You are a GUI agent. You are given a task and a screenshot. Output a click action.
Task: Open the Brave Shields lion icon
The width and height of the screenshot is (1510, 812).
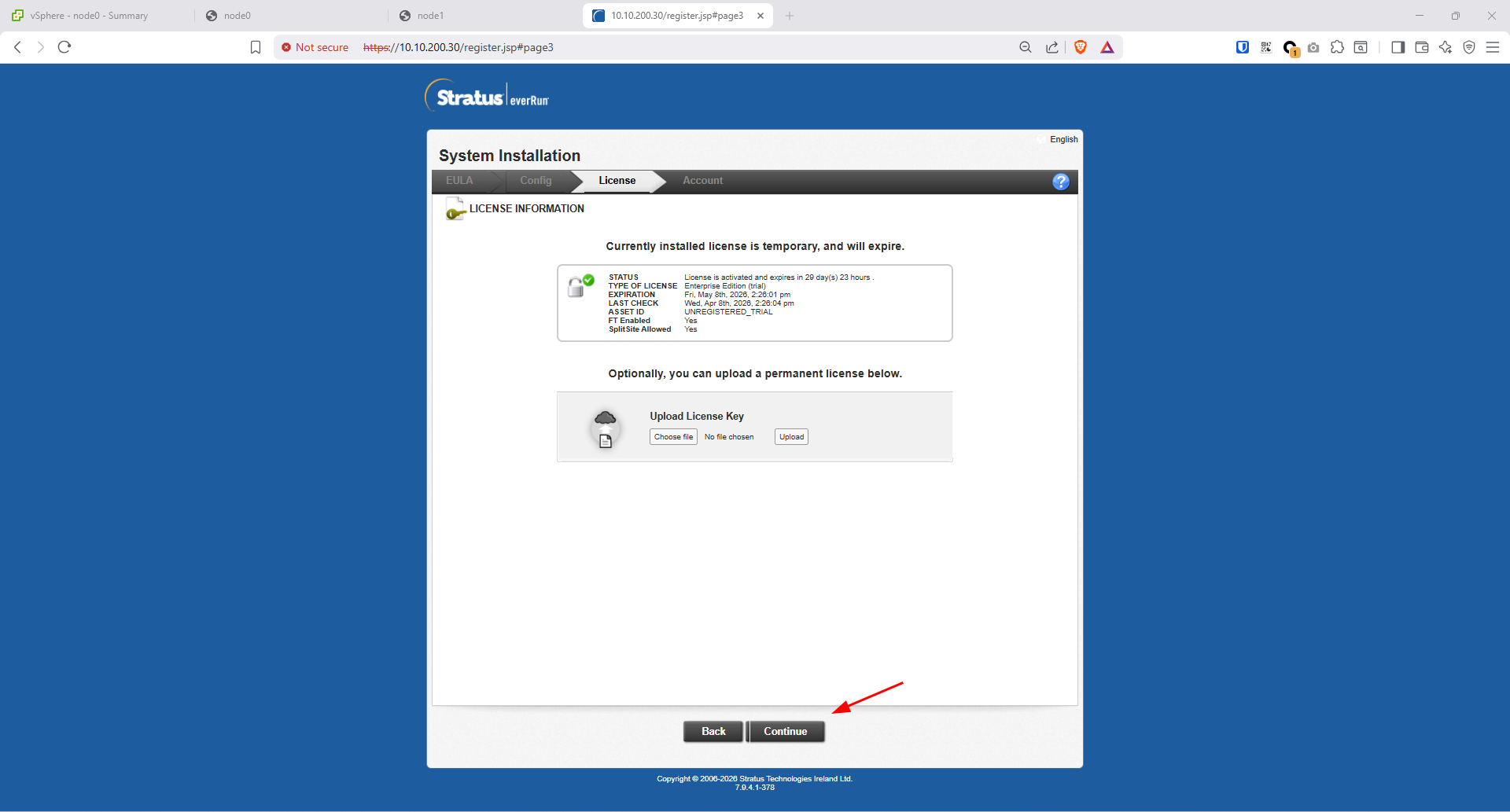click(1081, 47)
